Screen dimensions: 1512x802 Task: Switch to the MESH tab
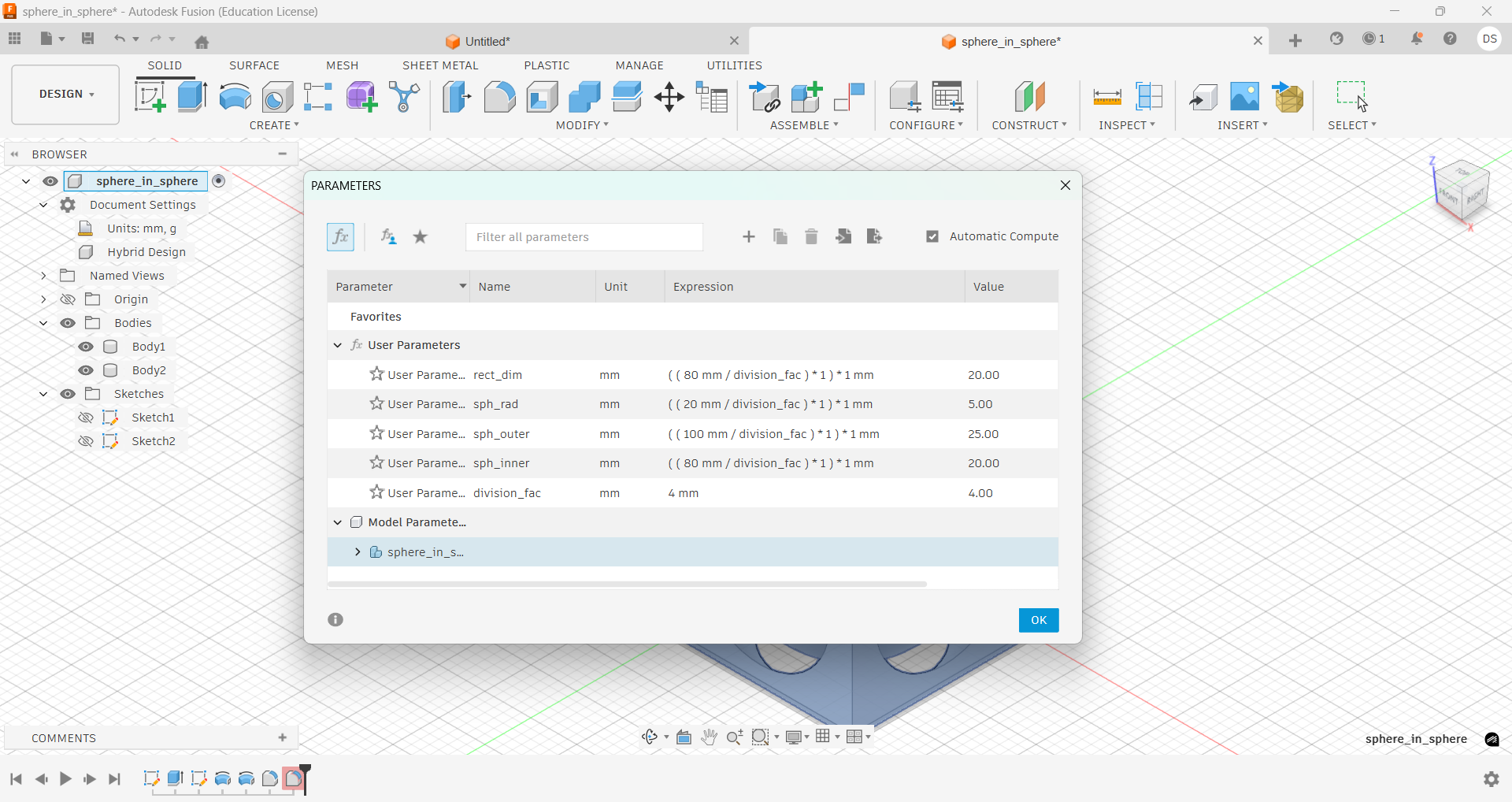[x=343, y=65]
